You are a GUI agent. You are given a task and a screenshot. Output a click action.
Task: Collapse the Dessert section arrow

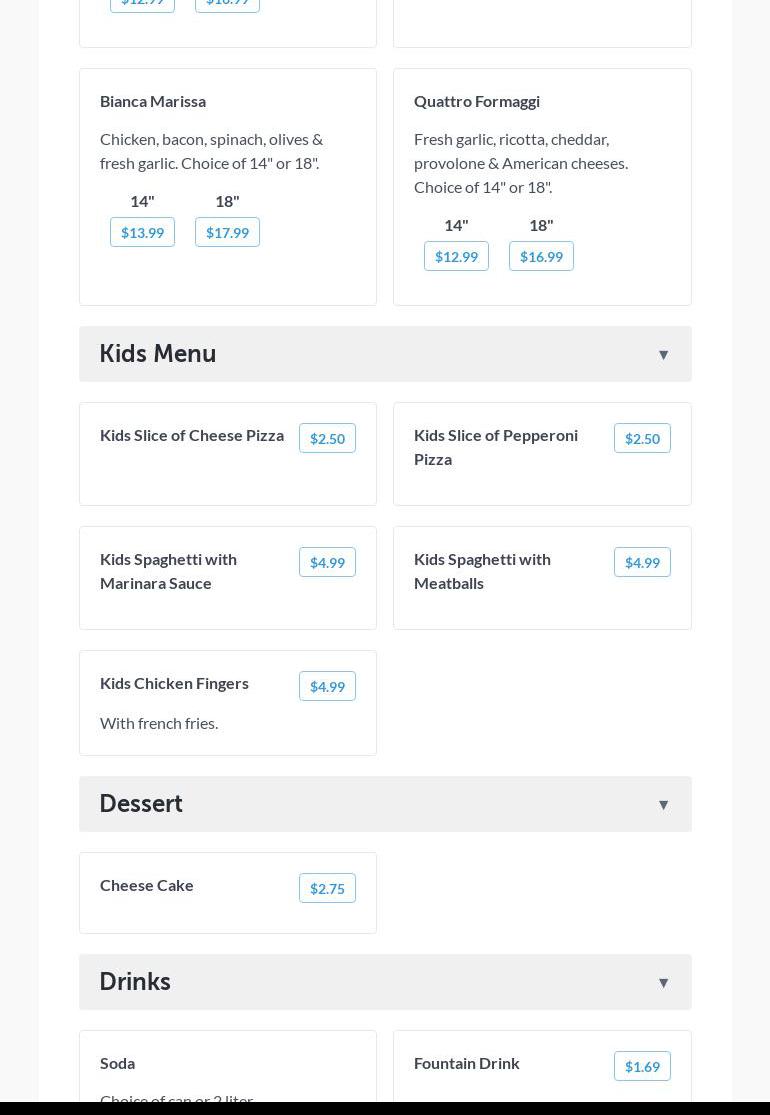663,805
